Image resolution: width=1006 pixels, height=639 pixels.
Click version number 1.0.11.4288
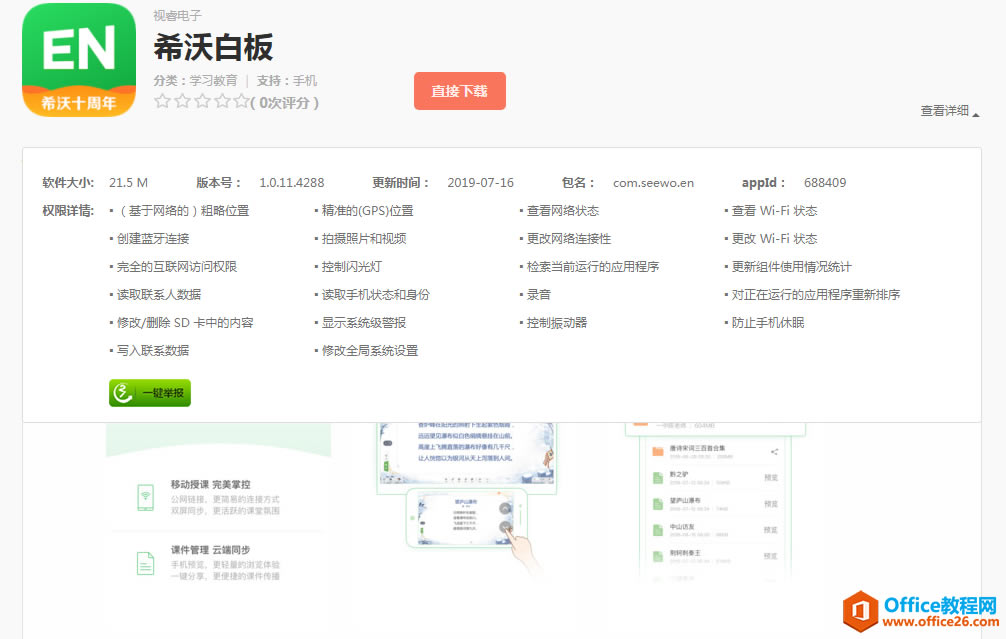(291, 183)
